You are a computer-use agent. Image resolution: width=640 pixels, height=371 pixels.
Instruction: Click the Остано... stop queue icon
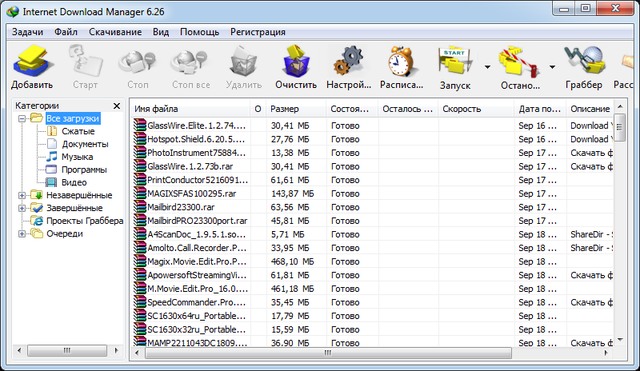pyautogui.click(x=519, y=62)
